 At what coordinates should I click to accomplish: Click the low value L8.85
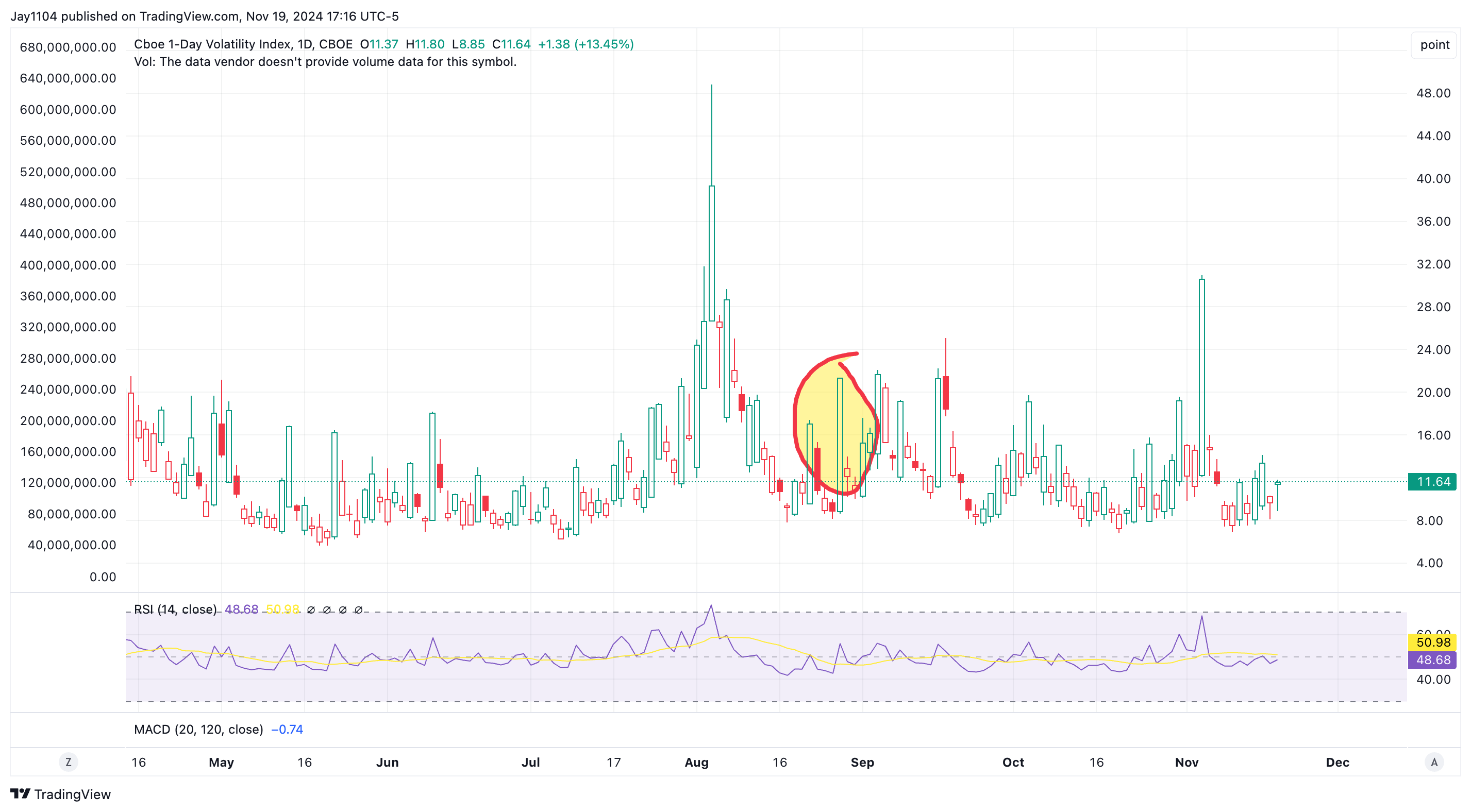(x=468, y=44)
